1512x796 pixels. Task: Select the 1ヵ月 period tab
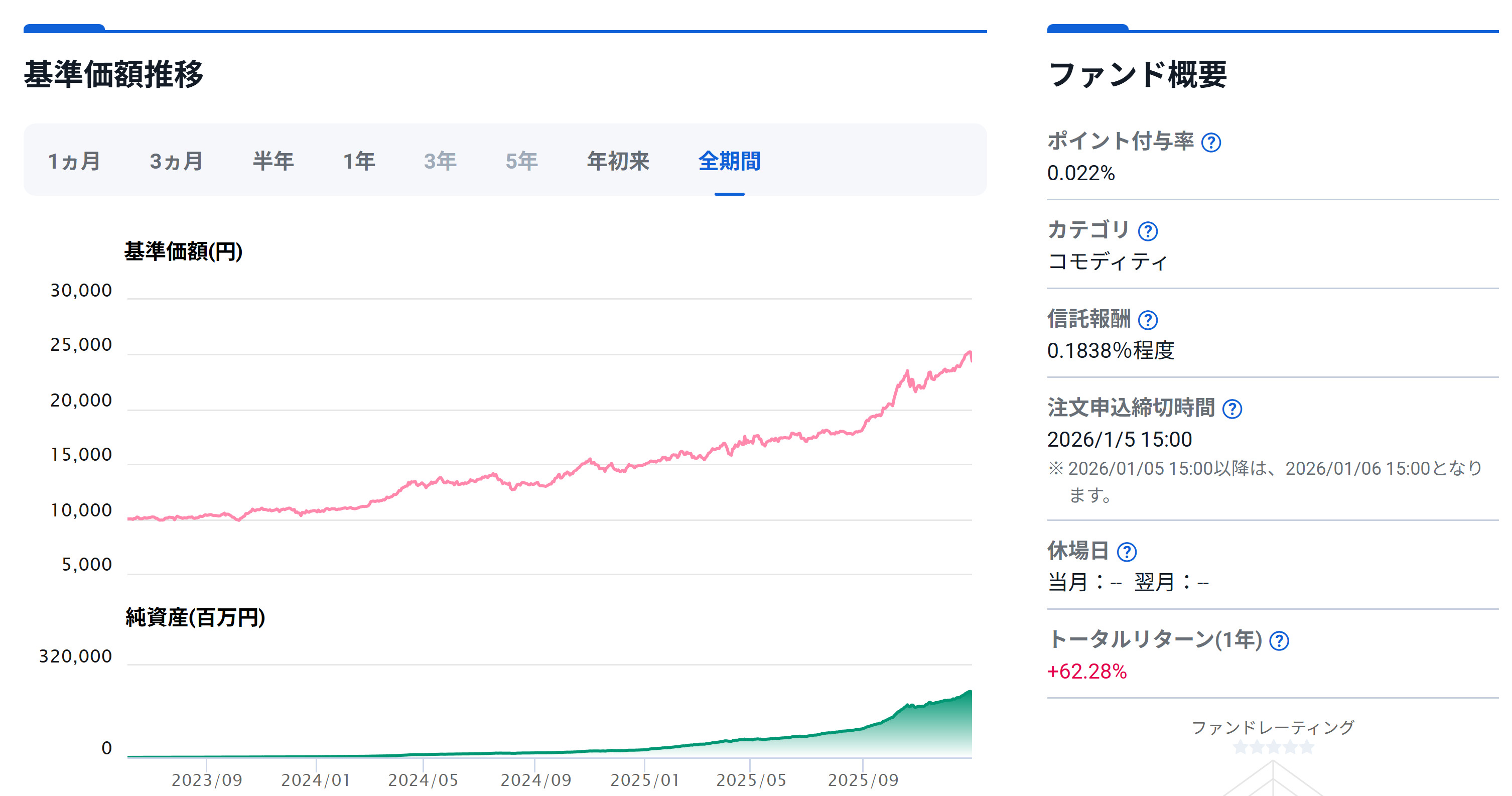click(x=74, y=161)
